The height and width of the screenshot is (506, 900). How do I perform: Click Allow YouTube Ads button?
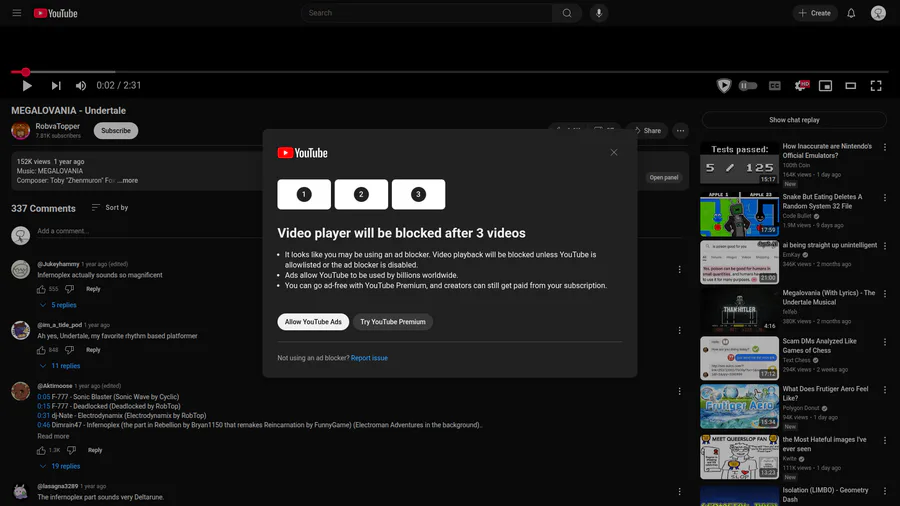313,322
